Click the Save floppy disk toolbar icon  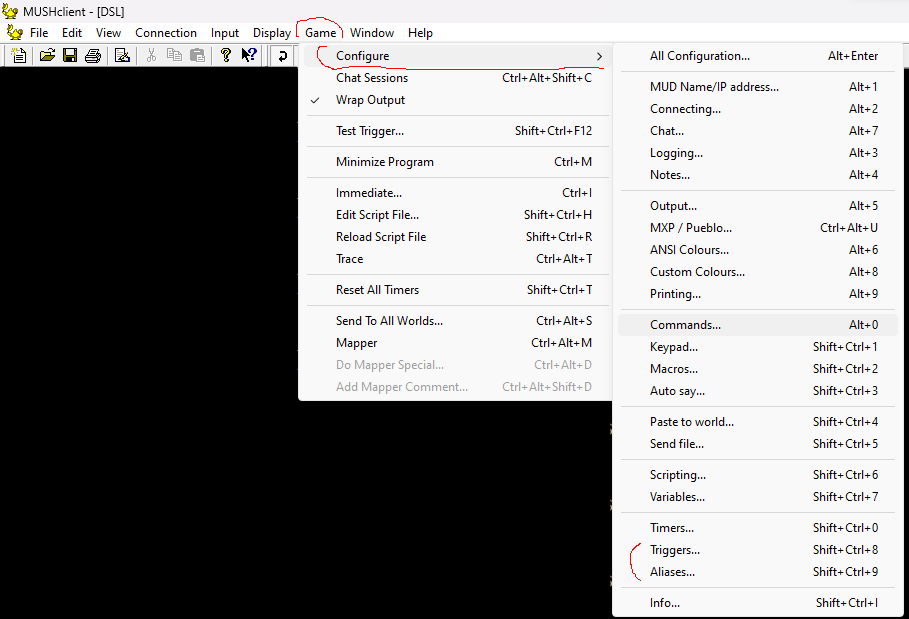[70, 56]
